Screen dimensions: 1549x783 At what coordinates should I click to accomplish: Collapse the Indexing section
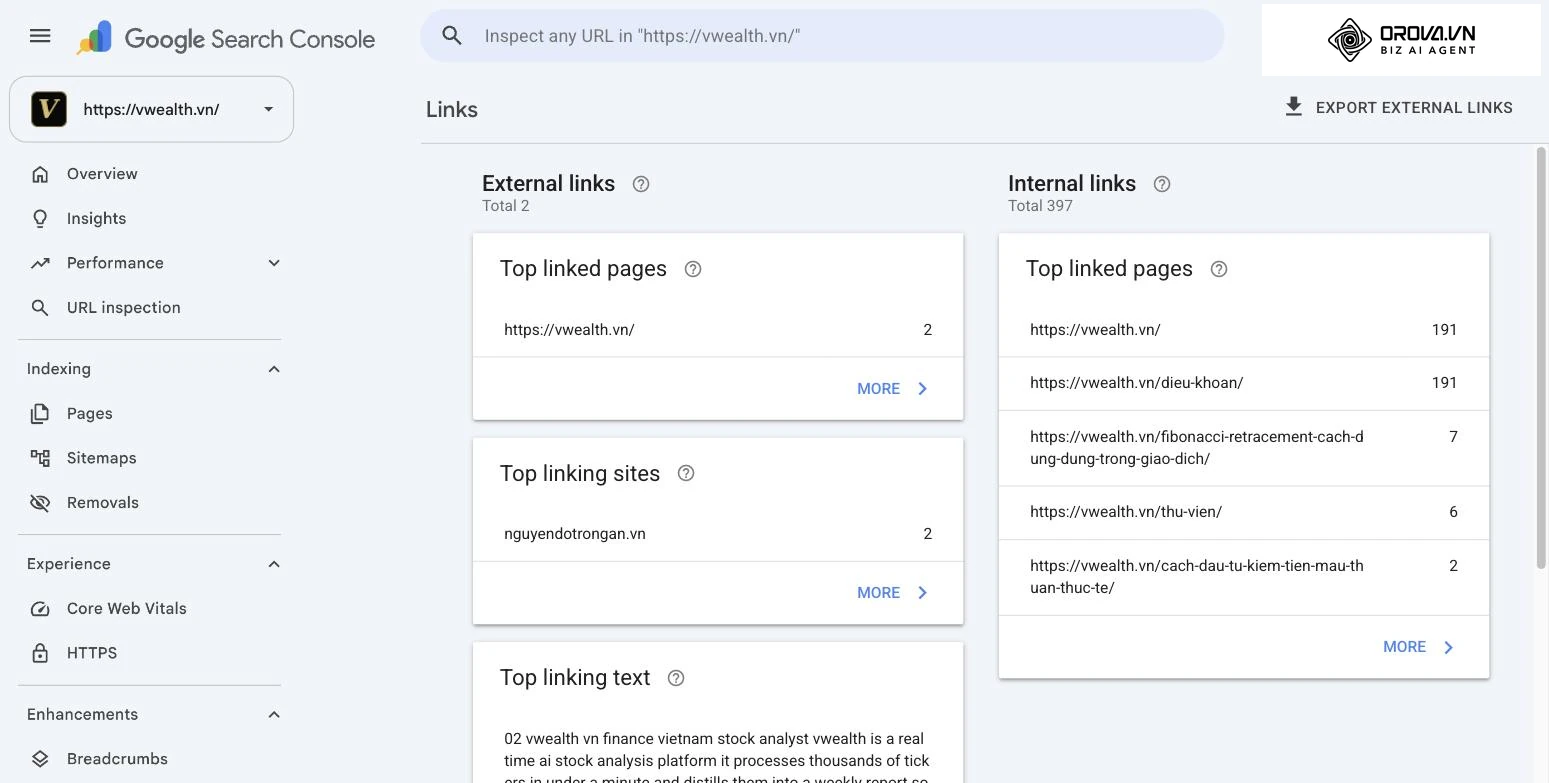274,369
